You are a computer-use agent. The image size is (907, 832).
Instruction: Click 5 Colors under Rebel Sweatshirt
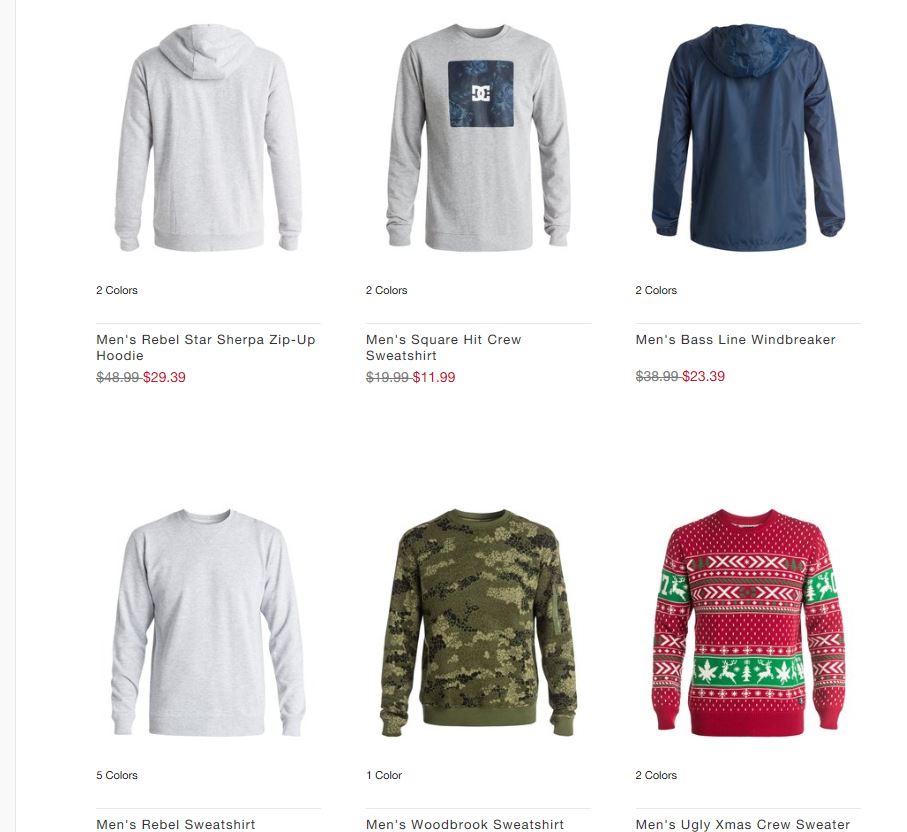(117, 775)
